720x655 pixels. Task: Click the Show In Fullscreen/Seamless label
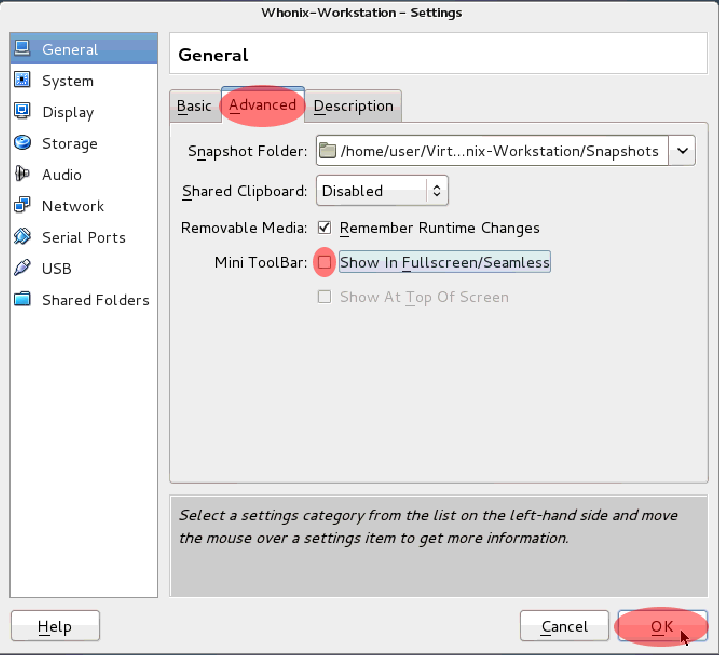pos(444,262)
